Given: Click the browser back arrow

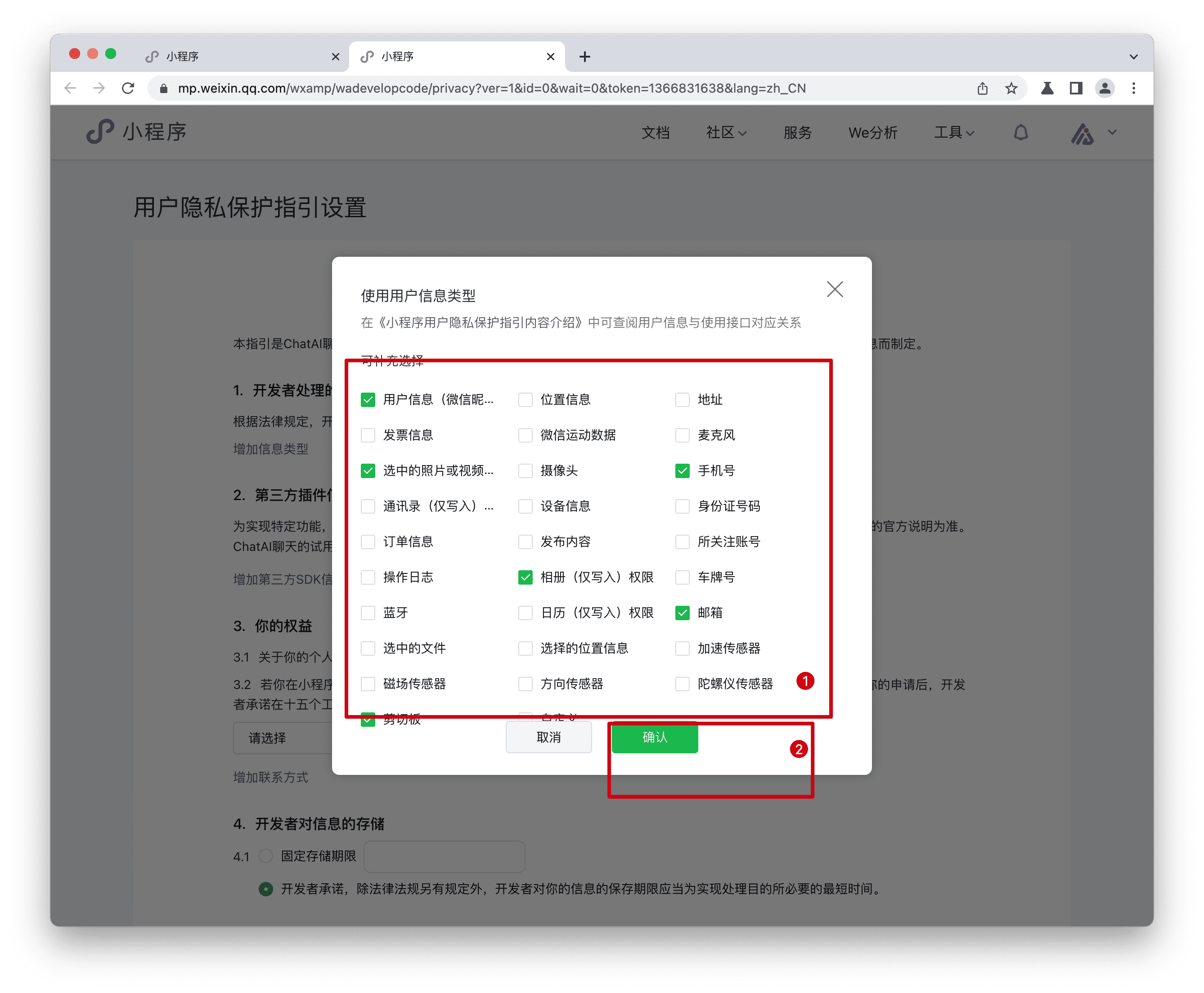Looking at the screenshot, I should click(70, 88).
